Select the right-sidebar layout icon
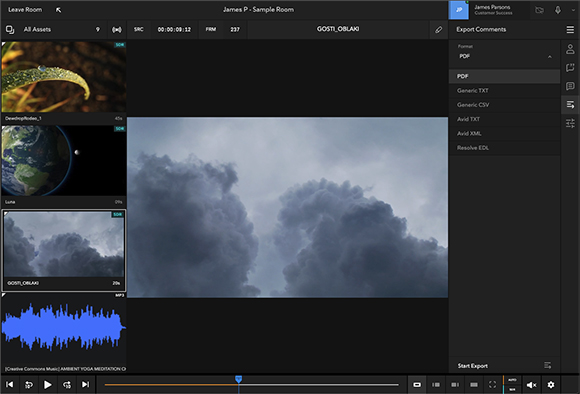This screenshot has width=580, height=394. (455, 385)
